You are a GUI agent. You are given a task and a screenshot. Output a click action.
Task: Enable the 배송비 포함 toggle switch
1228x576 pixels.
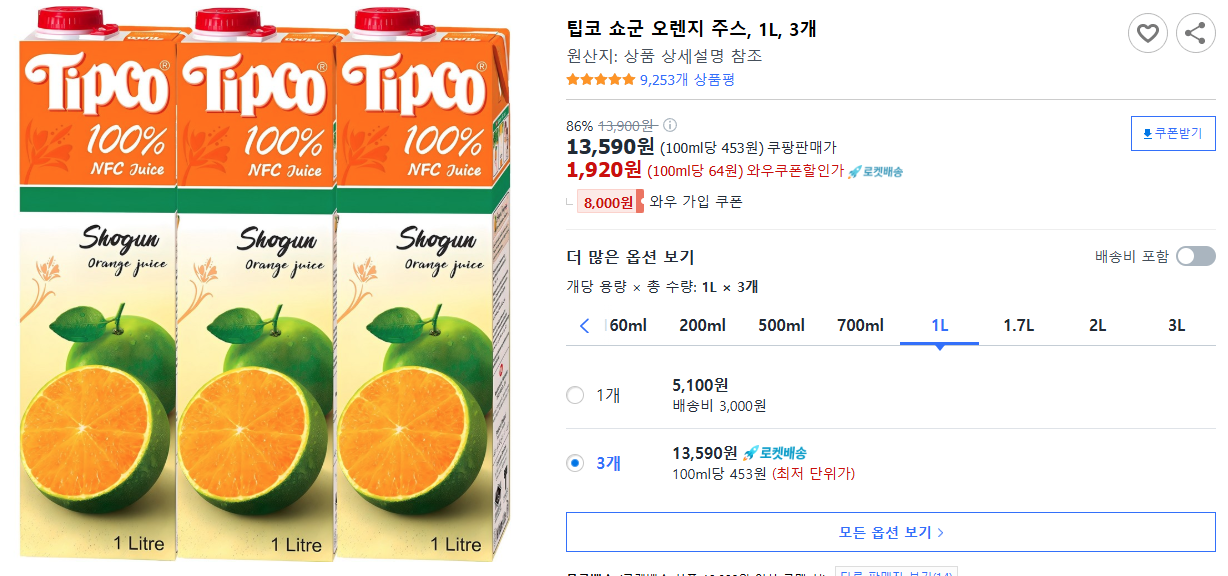1194,255
